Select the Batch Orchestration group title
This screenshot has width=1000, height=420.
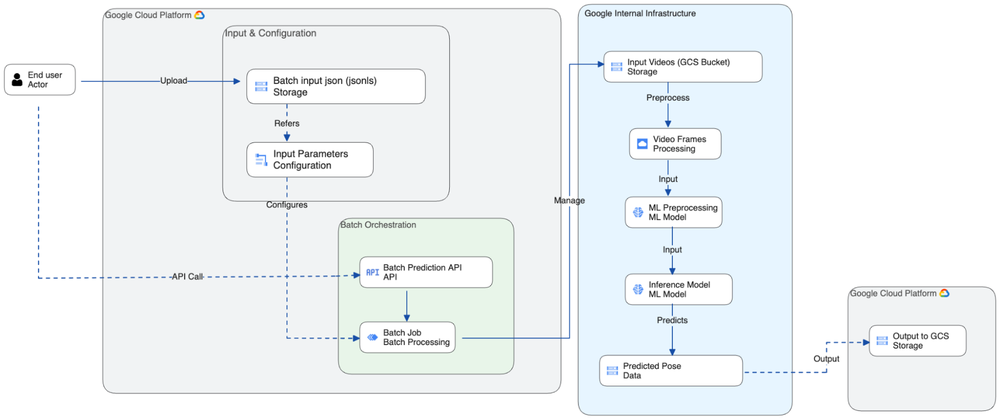tap(378, 225)
